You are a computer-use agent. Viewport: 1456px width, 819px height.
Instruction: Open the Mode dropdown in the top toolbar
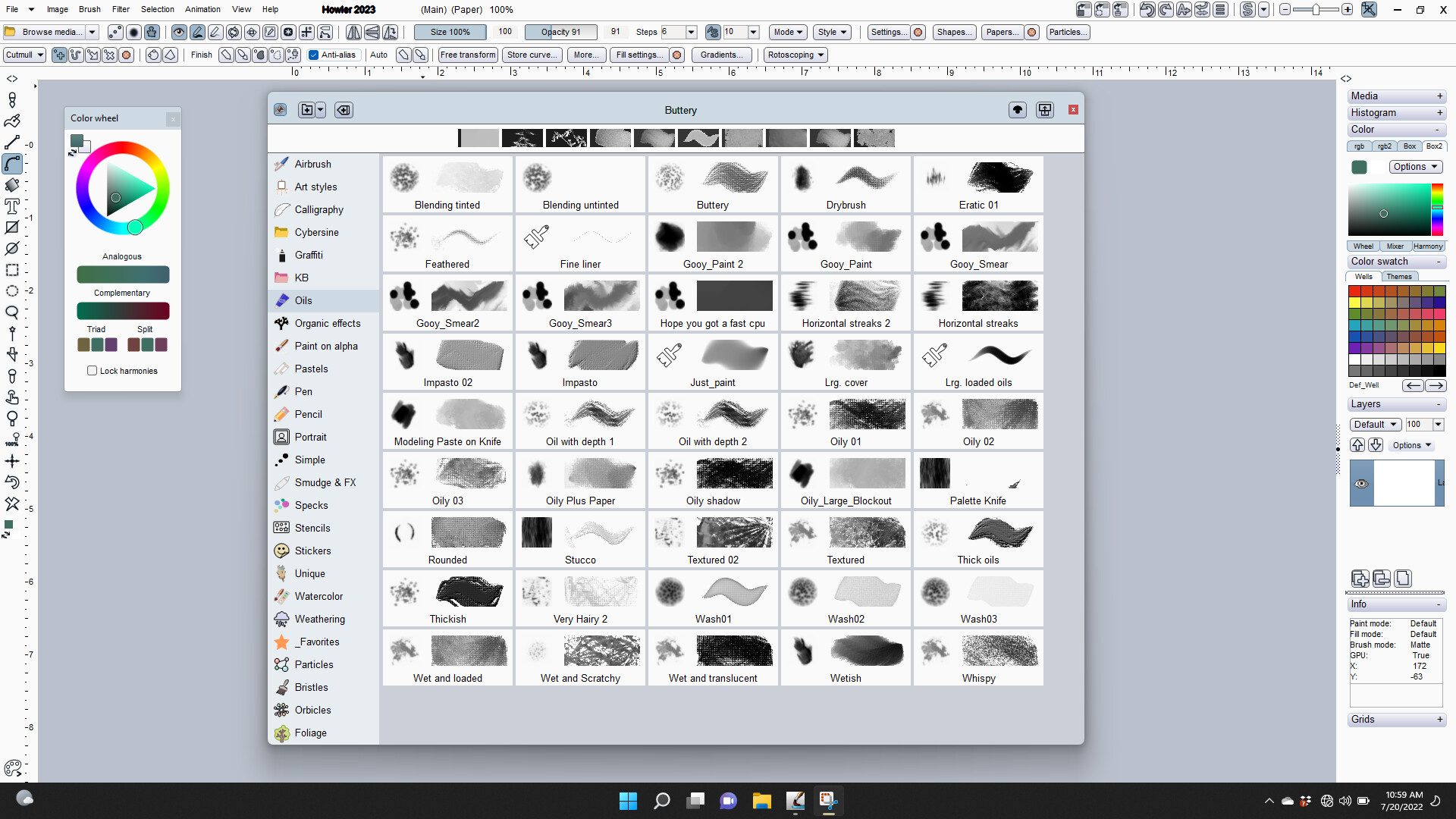787,32
